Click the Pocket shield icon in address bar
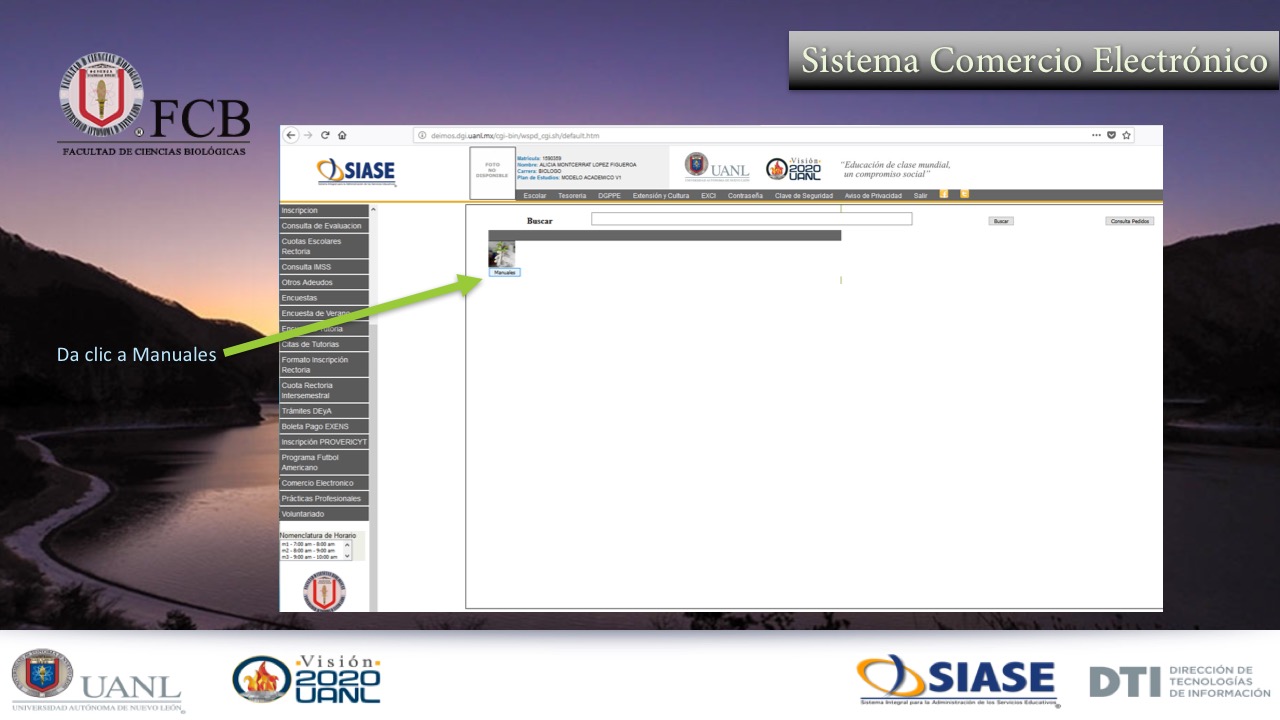 1111,135
